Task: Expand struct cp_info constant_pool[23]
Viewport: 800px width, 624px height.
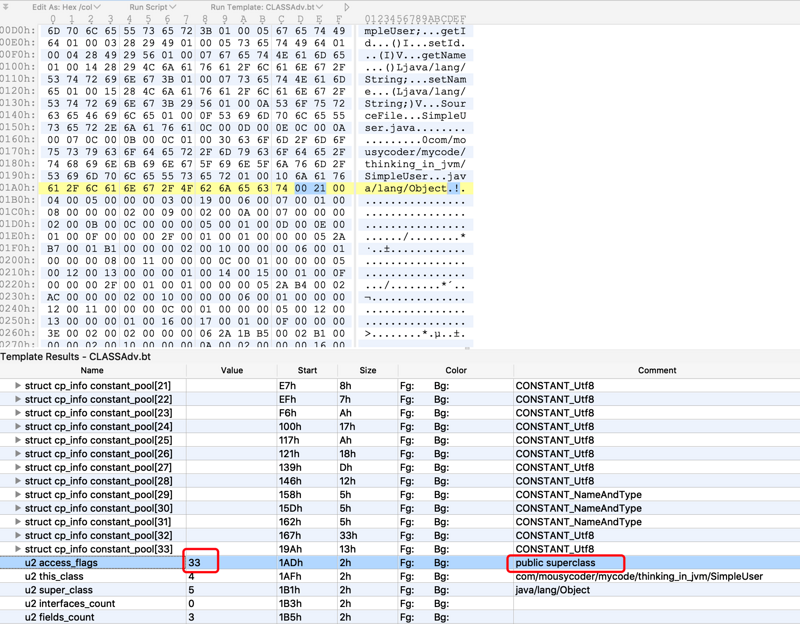Action: pyautogui.click(x=18, y=413)
